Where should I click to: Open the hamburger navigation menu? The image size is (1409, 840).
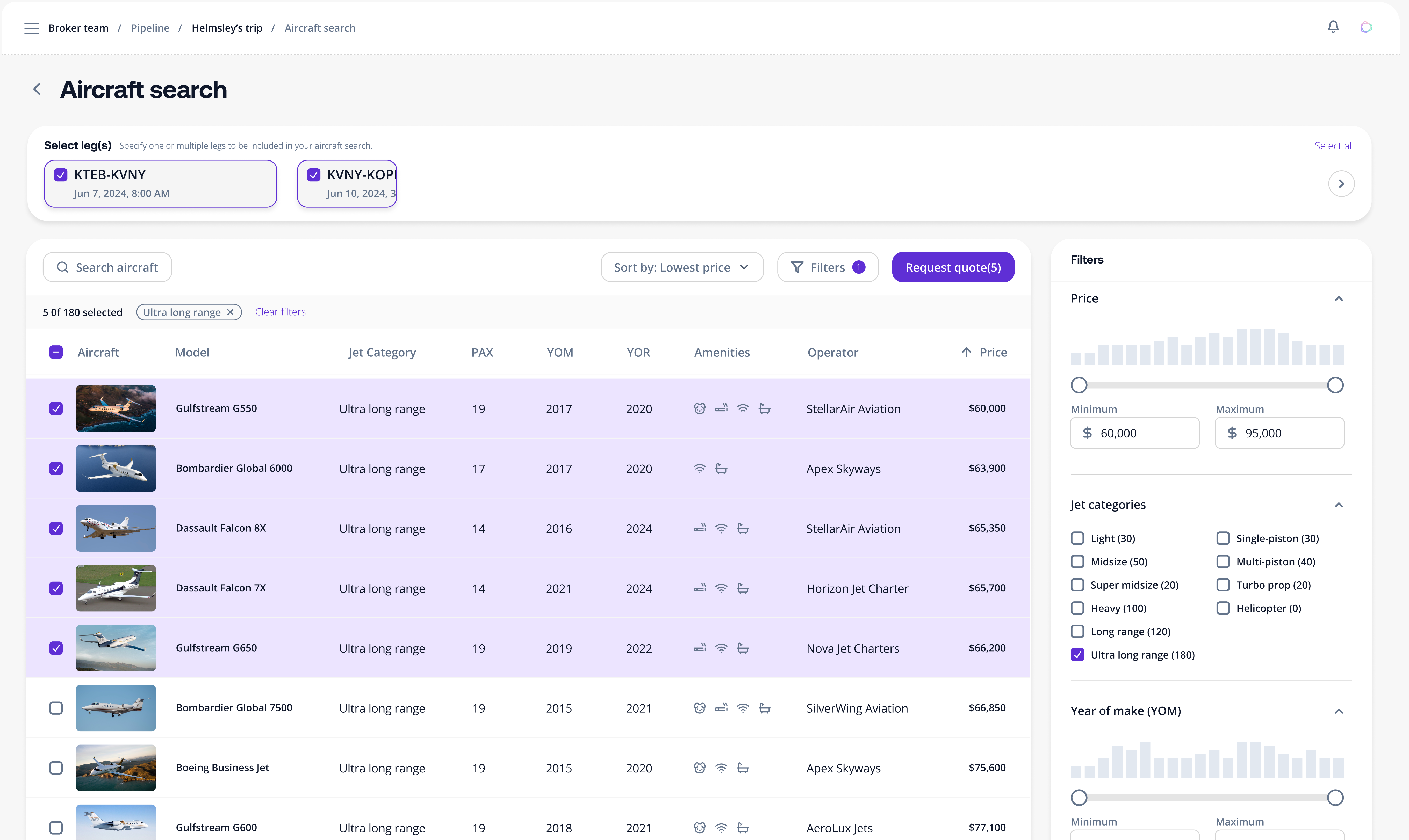click(x=32, y=28)
